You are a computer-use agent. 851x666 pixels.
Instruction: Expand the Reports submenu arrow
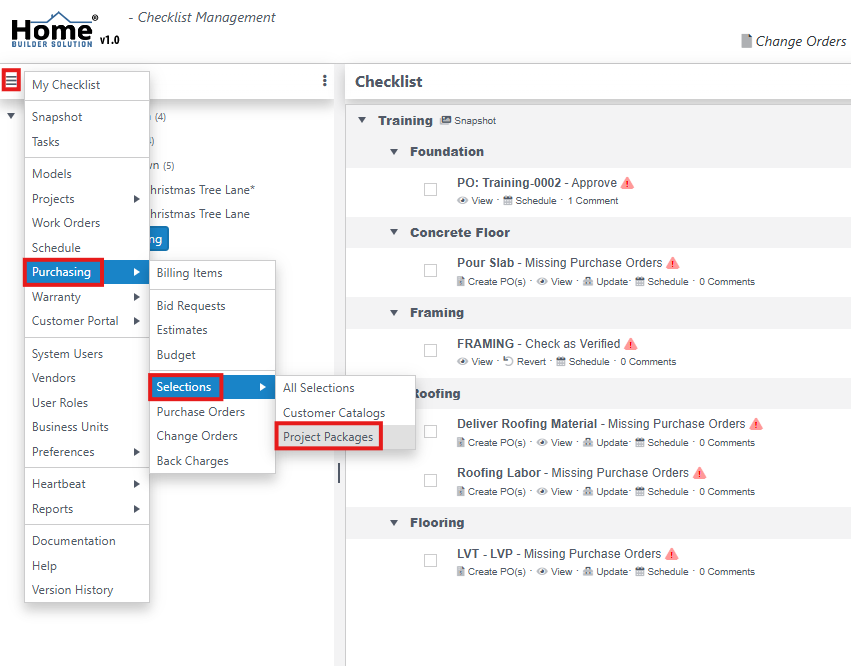pos(137,509)
